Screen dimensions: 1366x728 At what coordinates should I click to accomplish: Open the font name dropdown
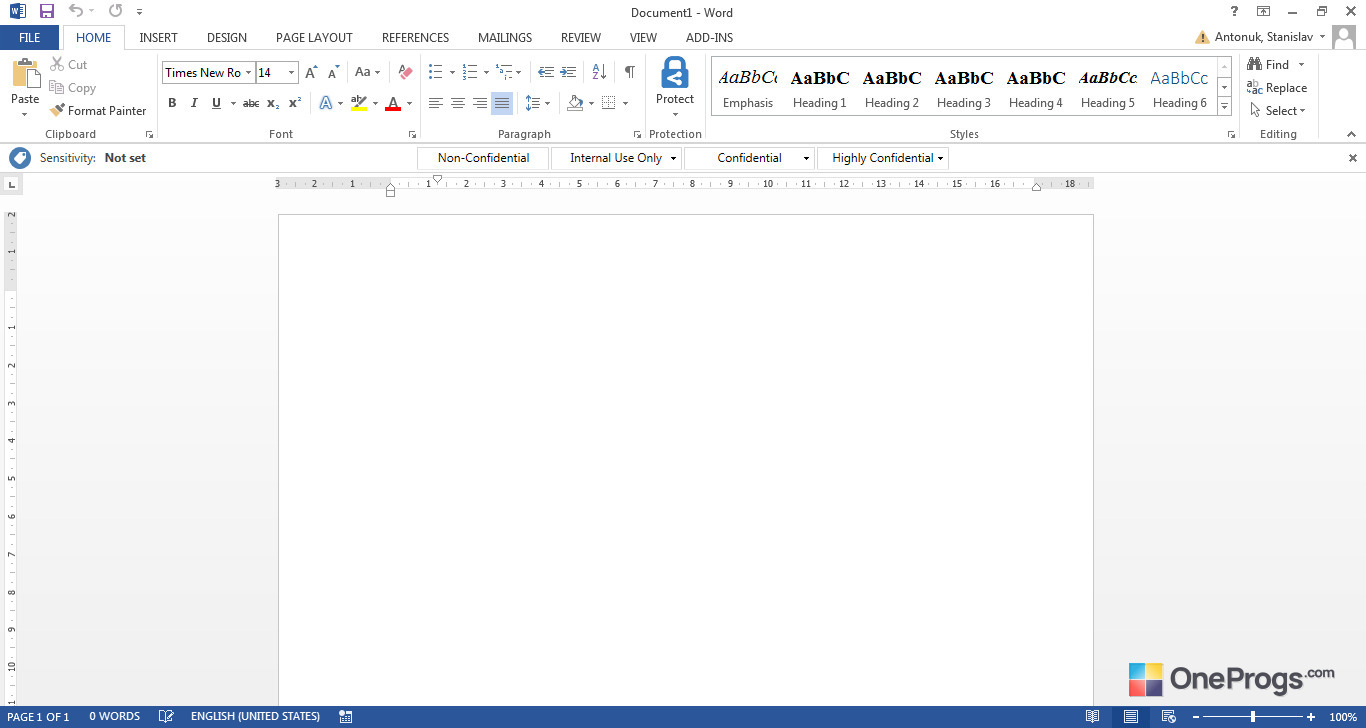248,73
